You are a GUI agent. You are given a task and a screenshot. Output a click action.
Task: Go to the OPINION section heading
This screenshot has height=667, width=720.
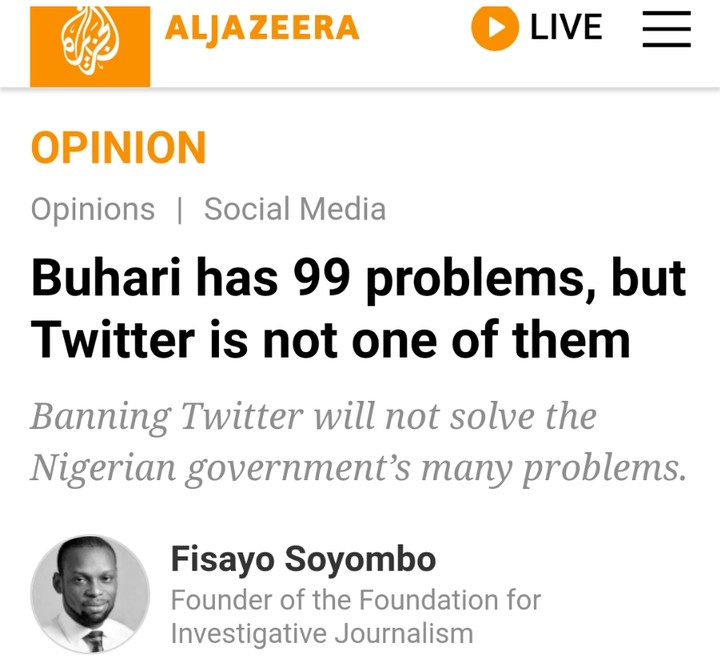point(118,149)
